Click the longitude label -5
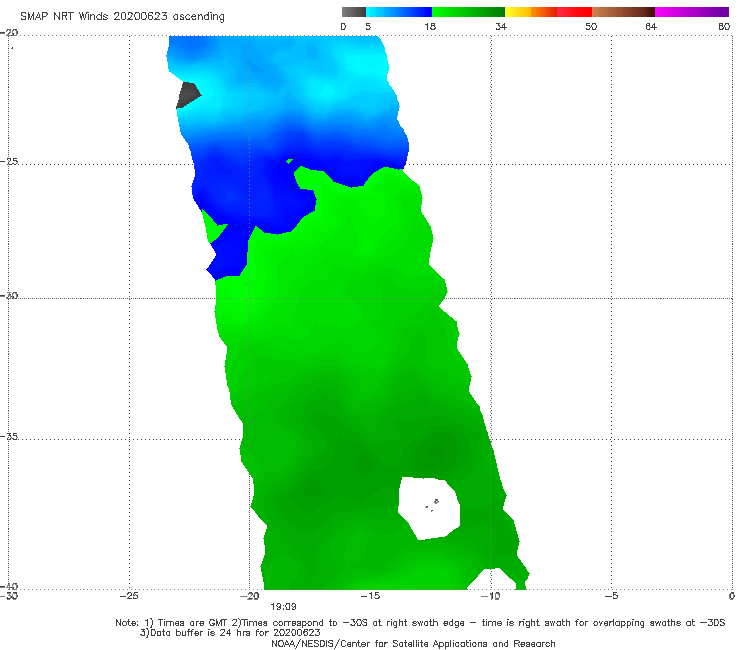This screenshot has height=650, width=740. coord(611,596)
